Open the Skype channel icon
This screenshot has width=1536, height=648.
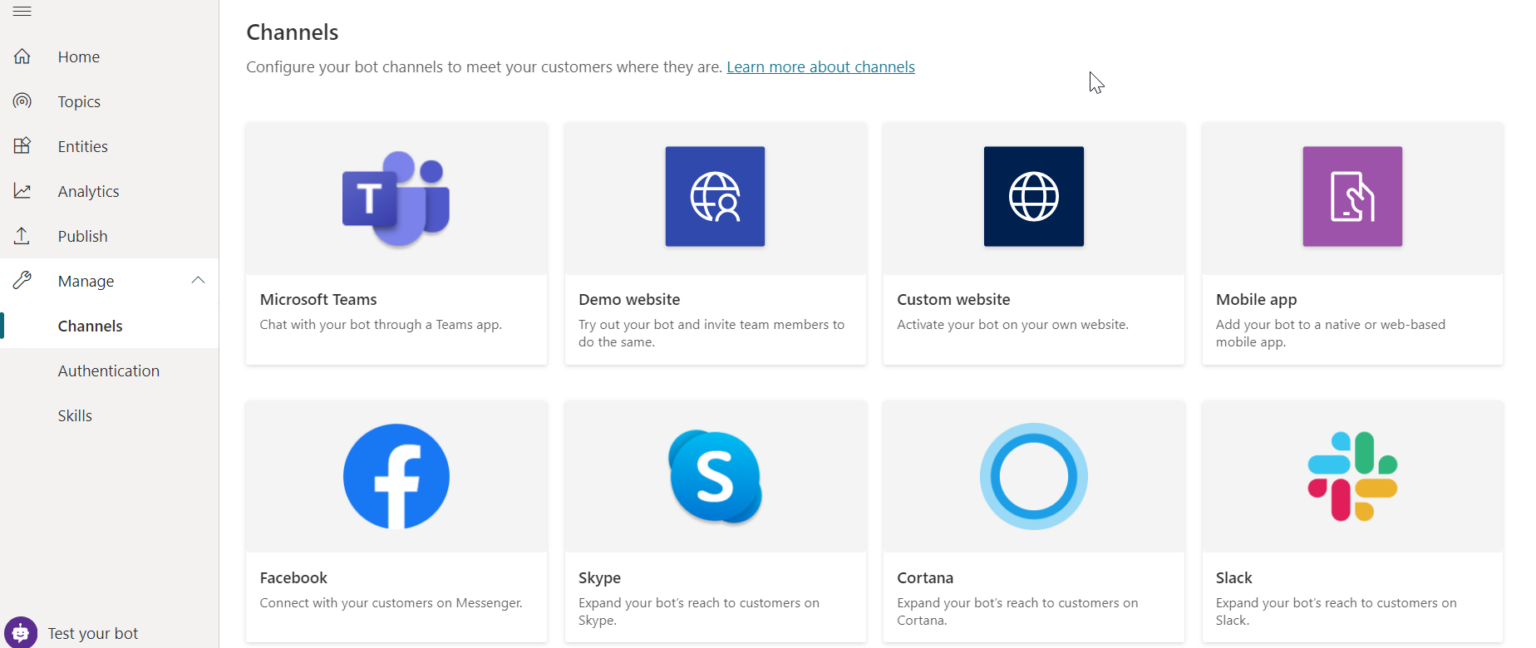click(715, 477)
